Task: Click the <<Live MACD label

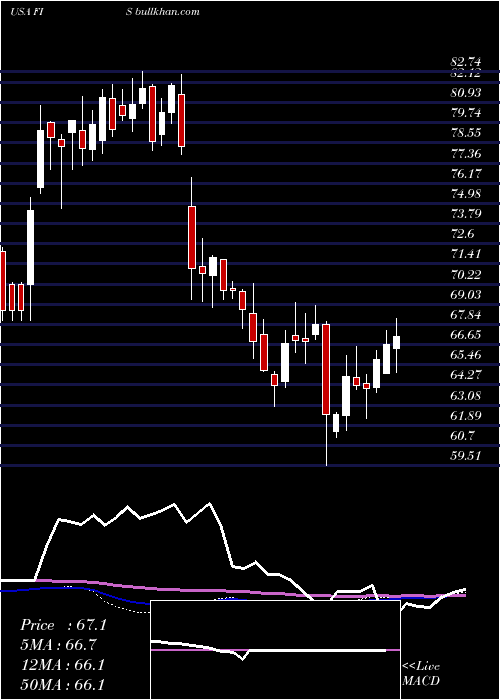Action: 421,674
